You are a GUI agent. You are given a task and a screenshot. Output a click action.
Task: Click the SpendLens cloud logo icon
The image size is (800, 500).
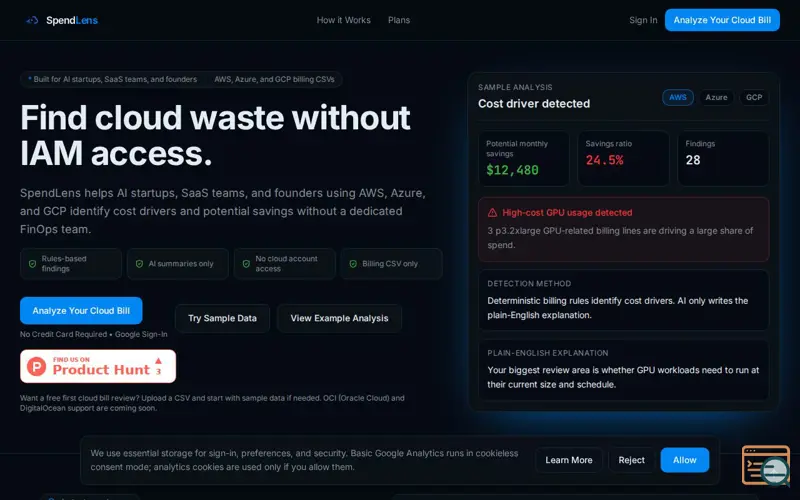pyautogui.click(x=32, y=20)
